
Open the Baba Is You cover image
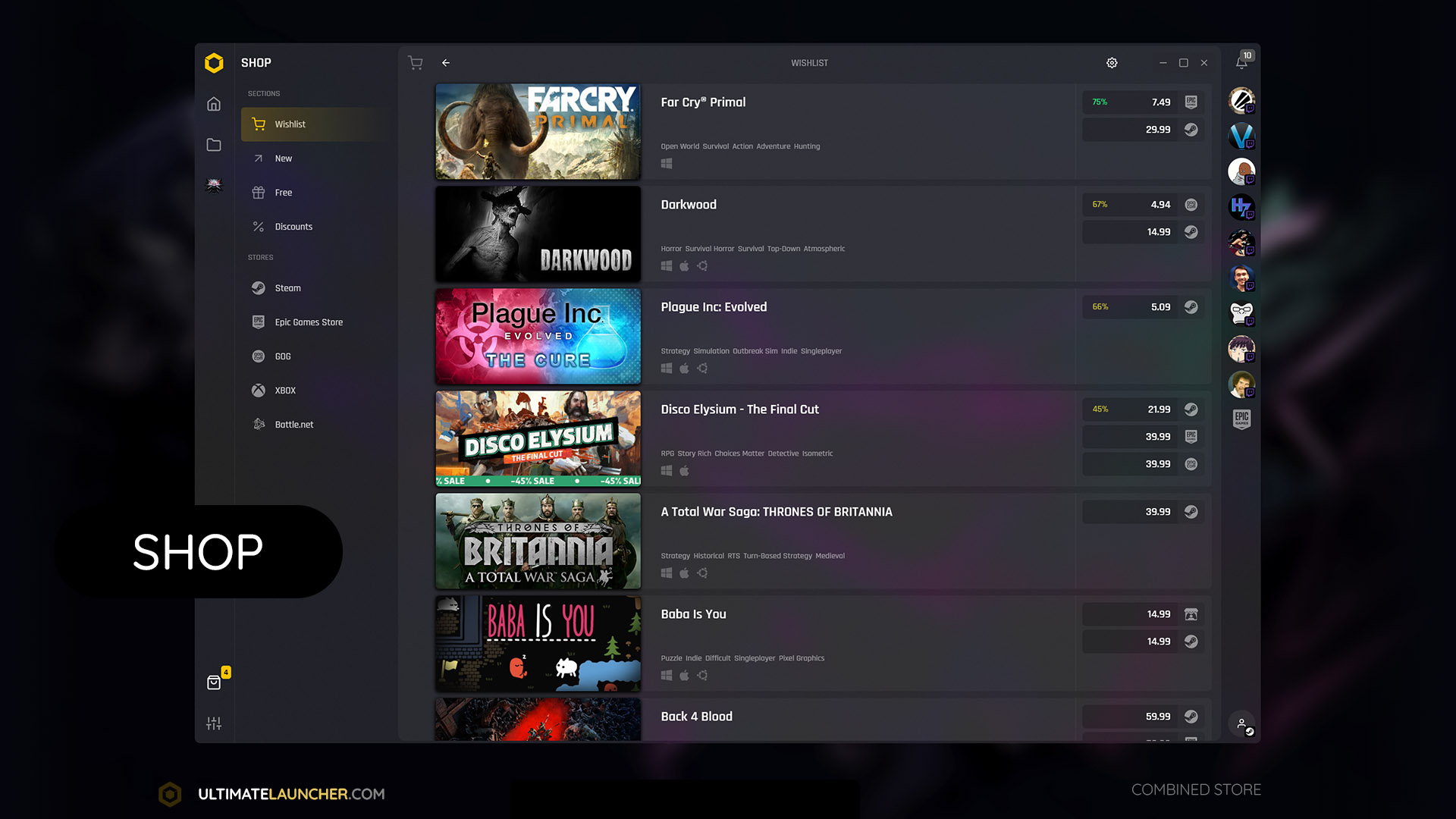pos(538,643)
